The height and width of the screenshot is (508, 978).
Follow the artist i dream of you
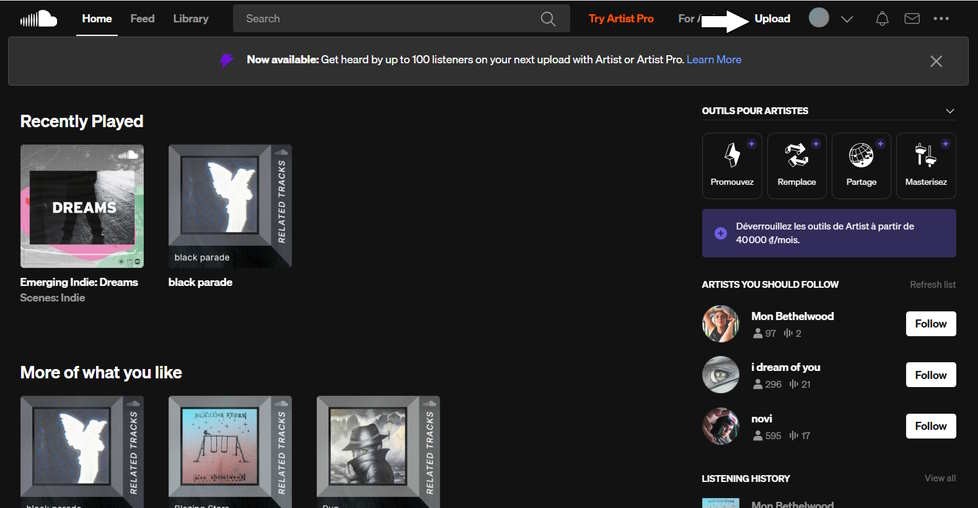[930, 375]
